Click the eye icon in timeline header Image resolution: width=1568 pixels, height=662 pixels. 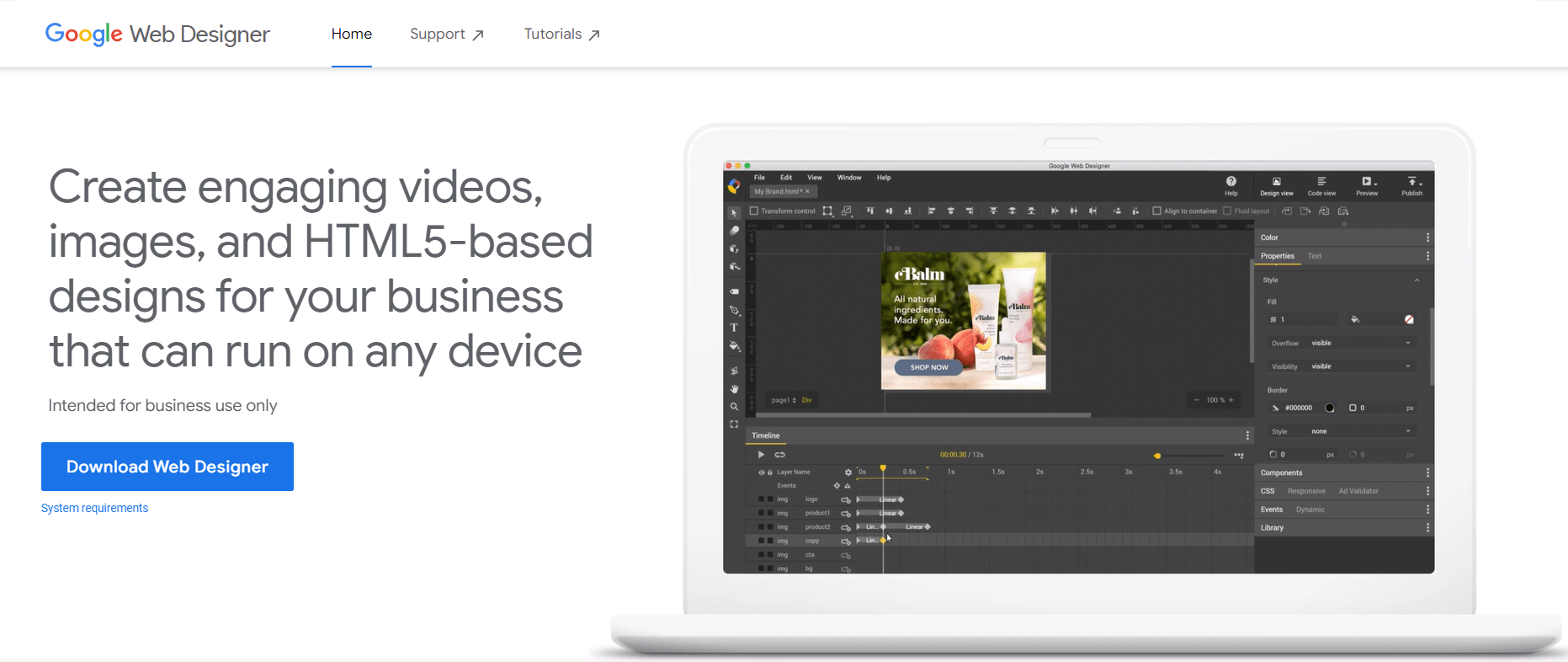(761, 472)
